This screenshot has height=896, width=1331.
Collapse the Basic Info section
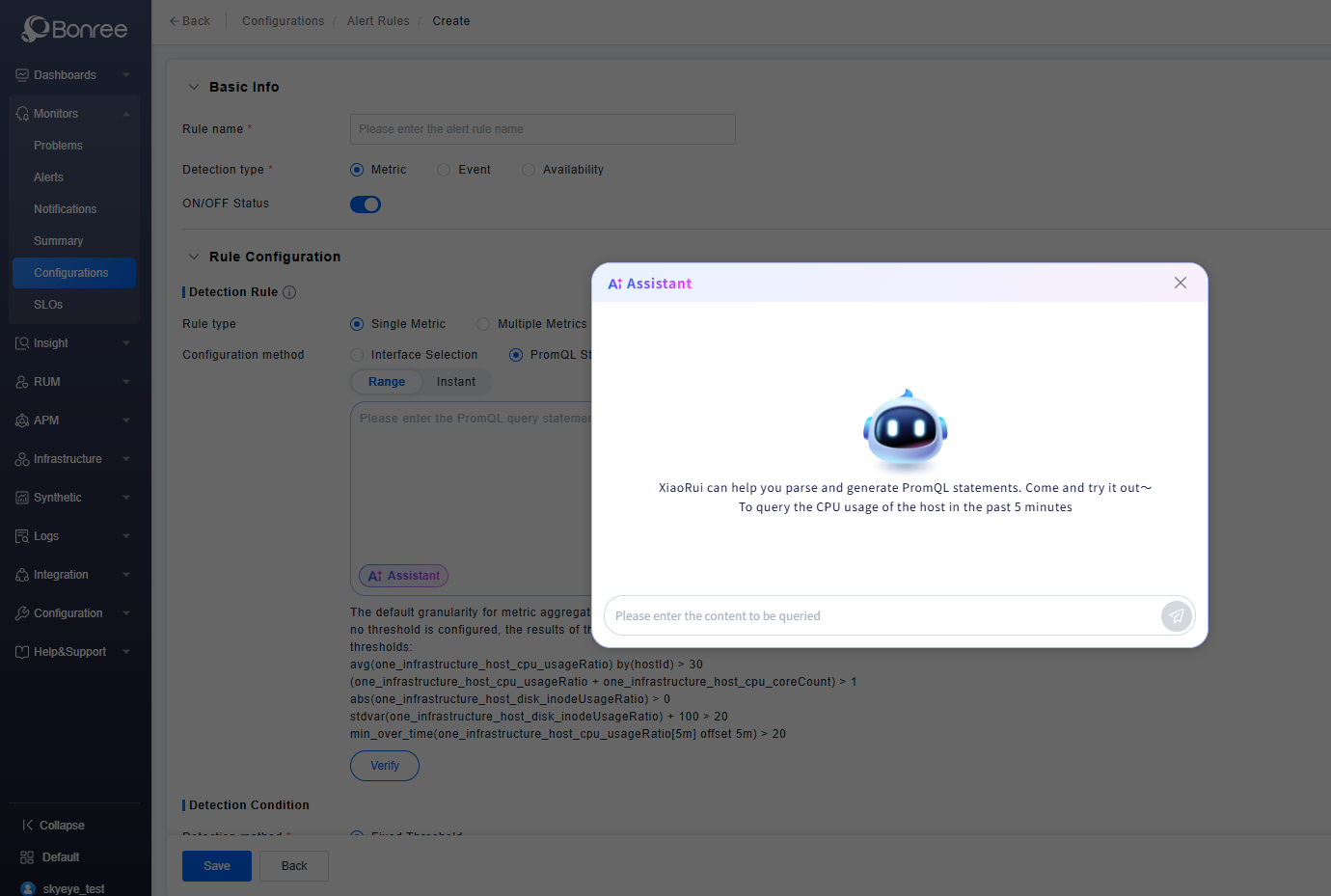[194, 87]
